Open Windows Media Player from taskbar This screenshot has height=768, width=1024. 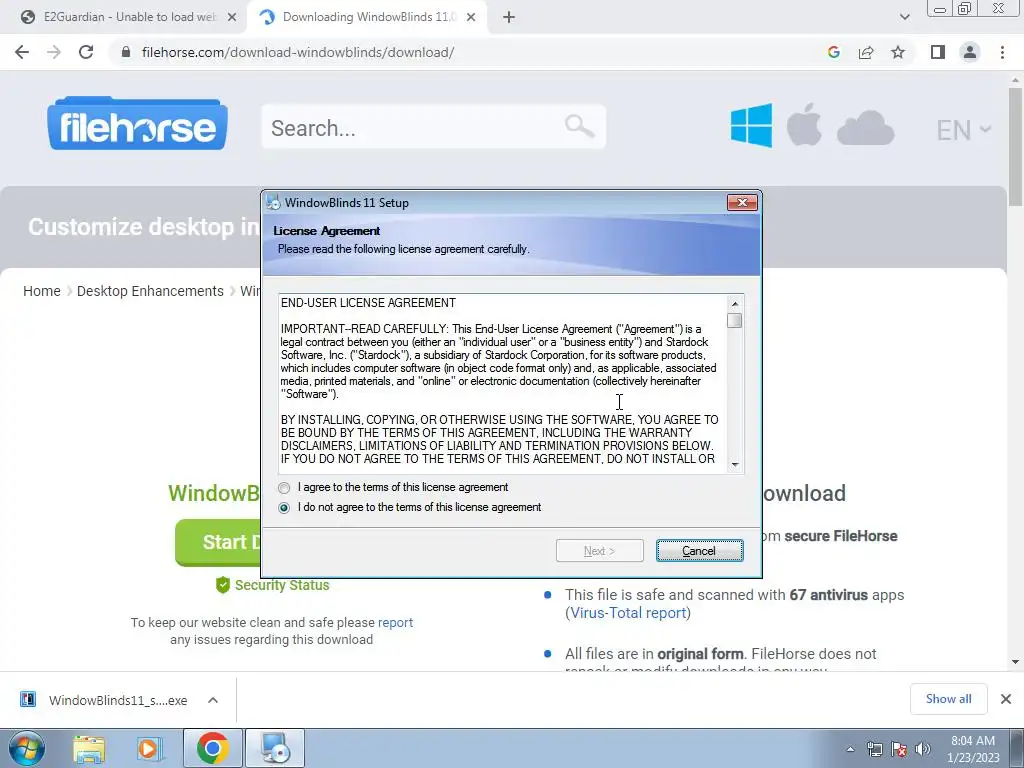[x=149, y=748]
